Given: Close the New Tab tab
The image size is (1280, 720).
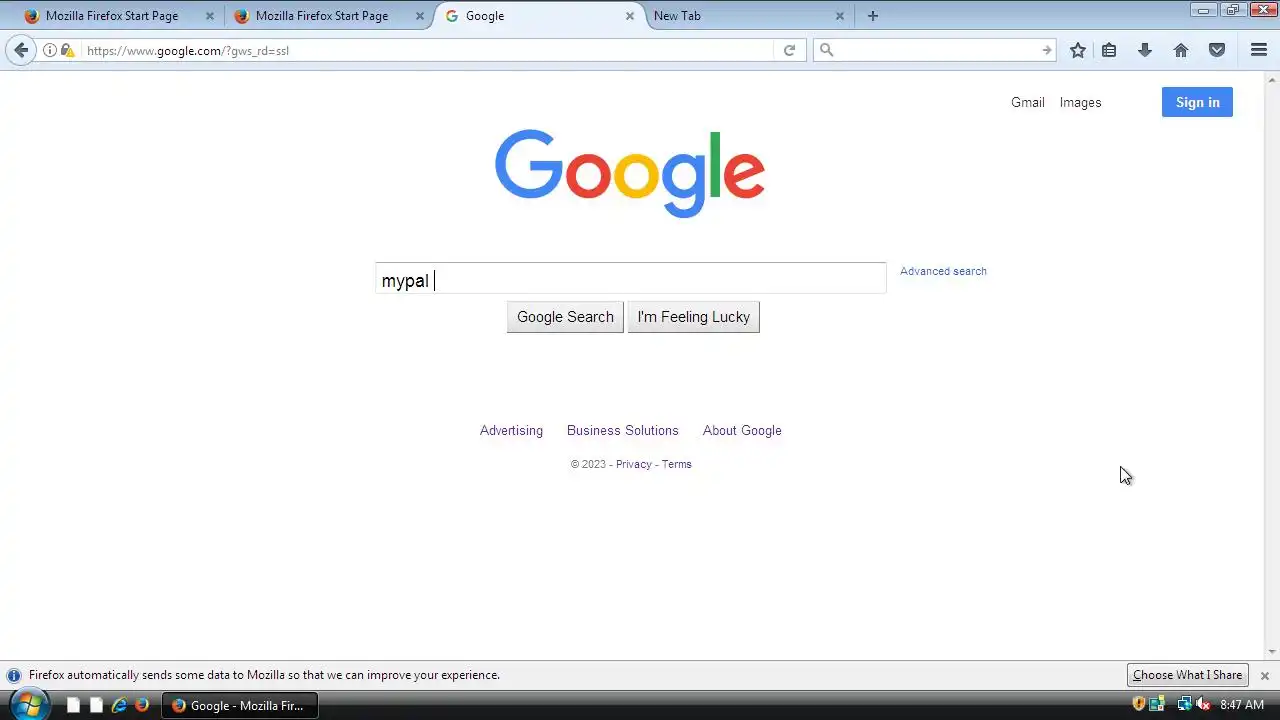Looking at the screenshot, I should click(x=840, y=16).
